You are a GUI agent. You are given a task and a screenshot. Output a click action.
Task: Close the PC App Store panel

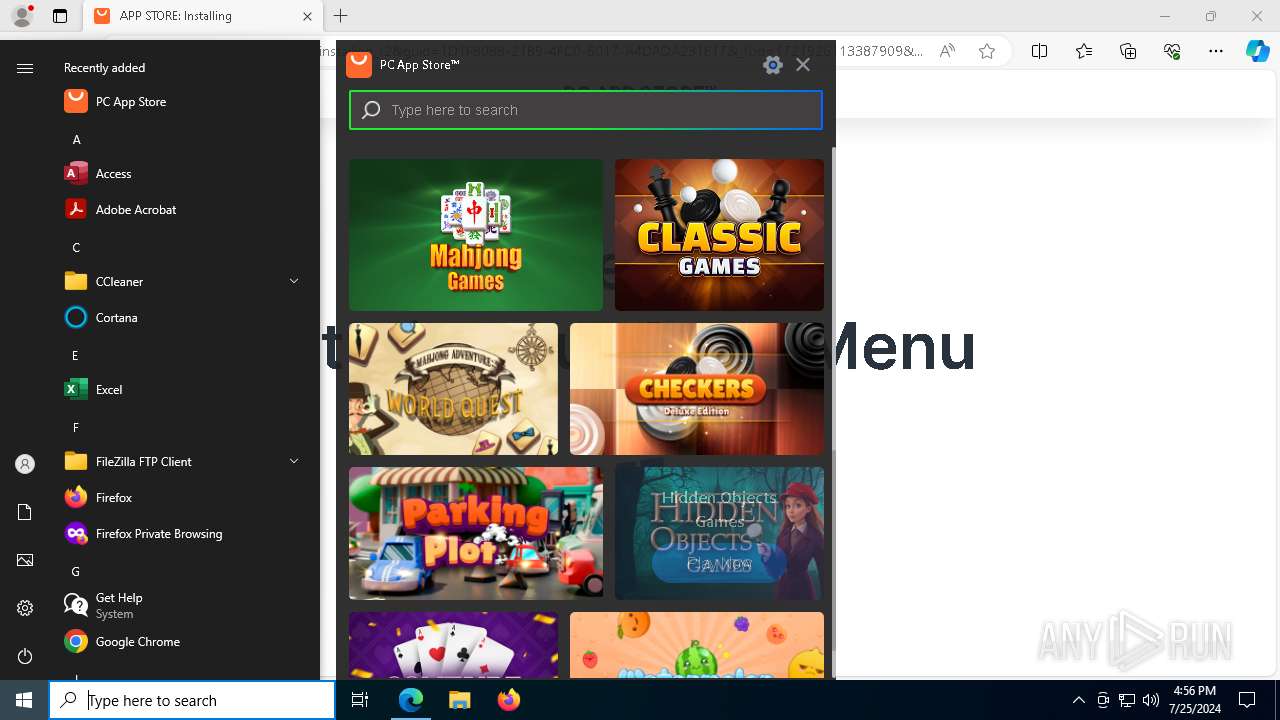click(803, 65)
